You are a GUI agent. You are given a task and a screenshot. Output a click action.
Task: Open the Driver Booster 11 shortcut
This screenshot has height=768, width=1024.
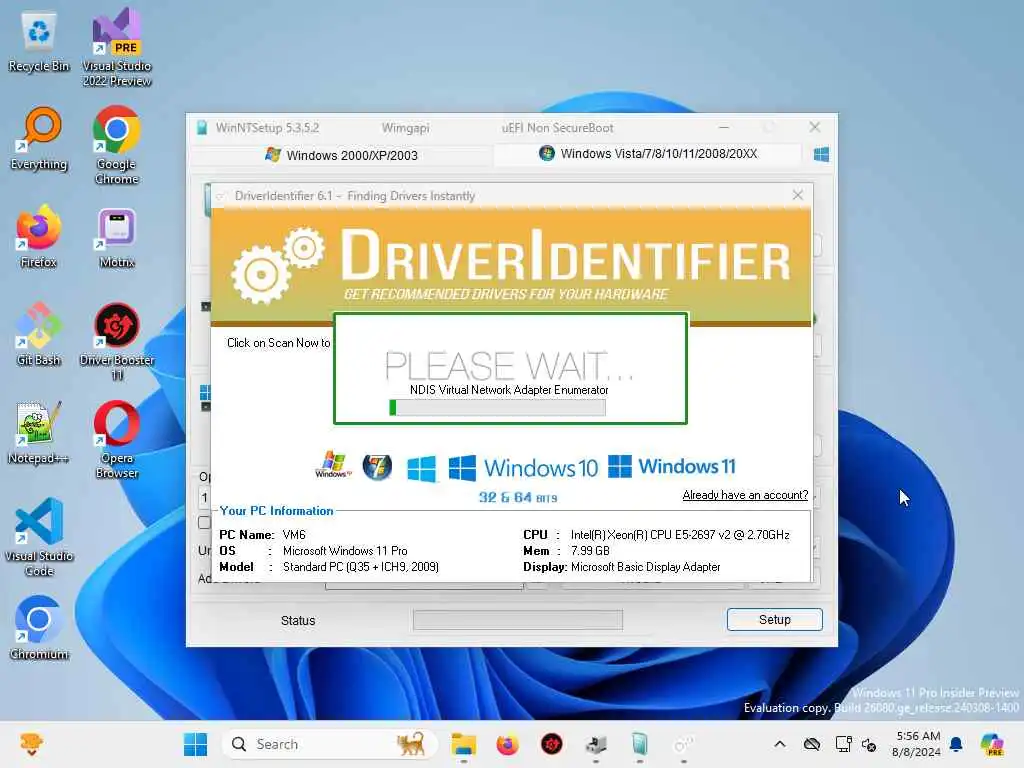coord(117,342)
